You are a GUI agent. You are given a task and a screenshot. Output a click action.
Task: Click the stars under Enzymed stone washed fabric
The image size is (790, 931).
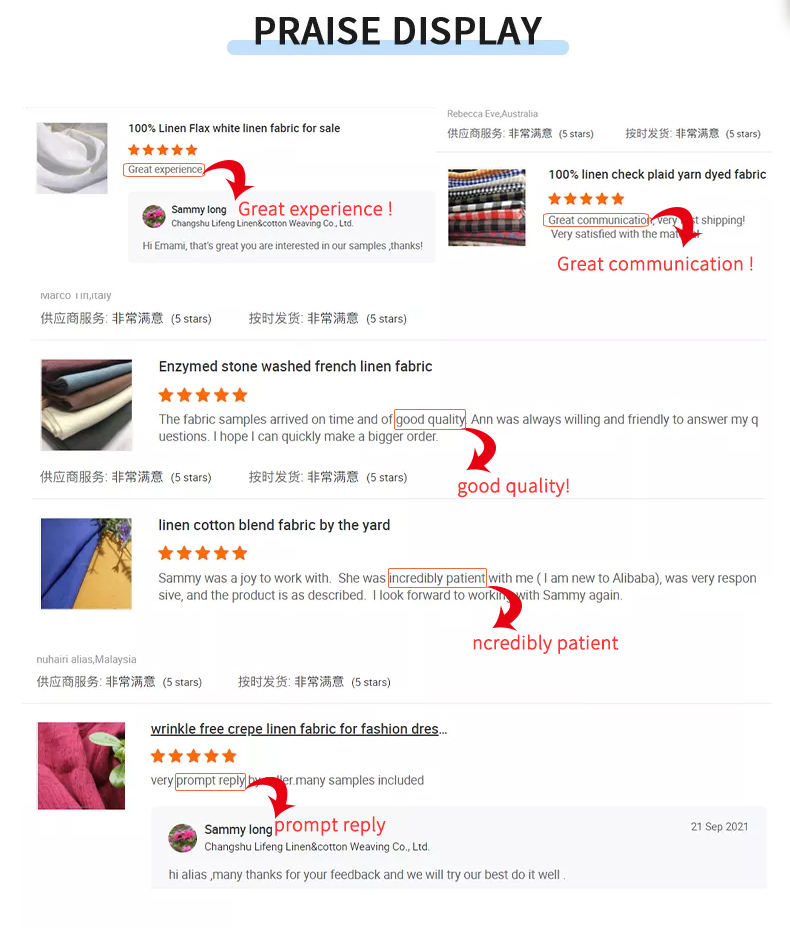click(203, 395)
